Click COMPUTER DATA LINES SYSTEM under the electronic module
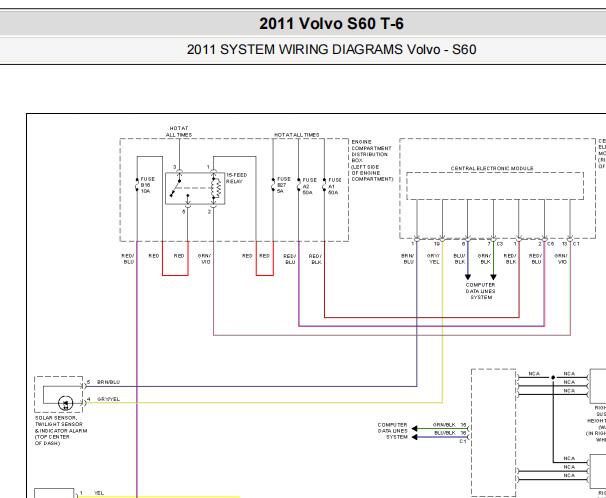The height and width of the screenshot is (498, 606). [x=481, y=291]
